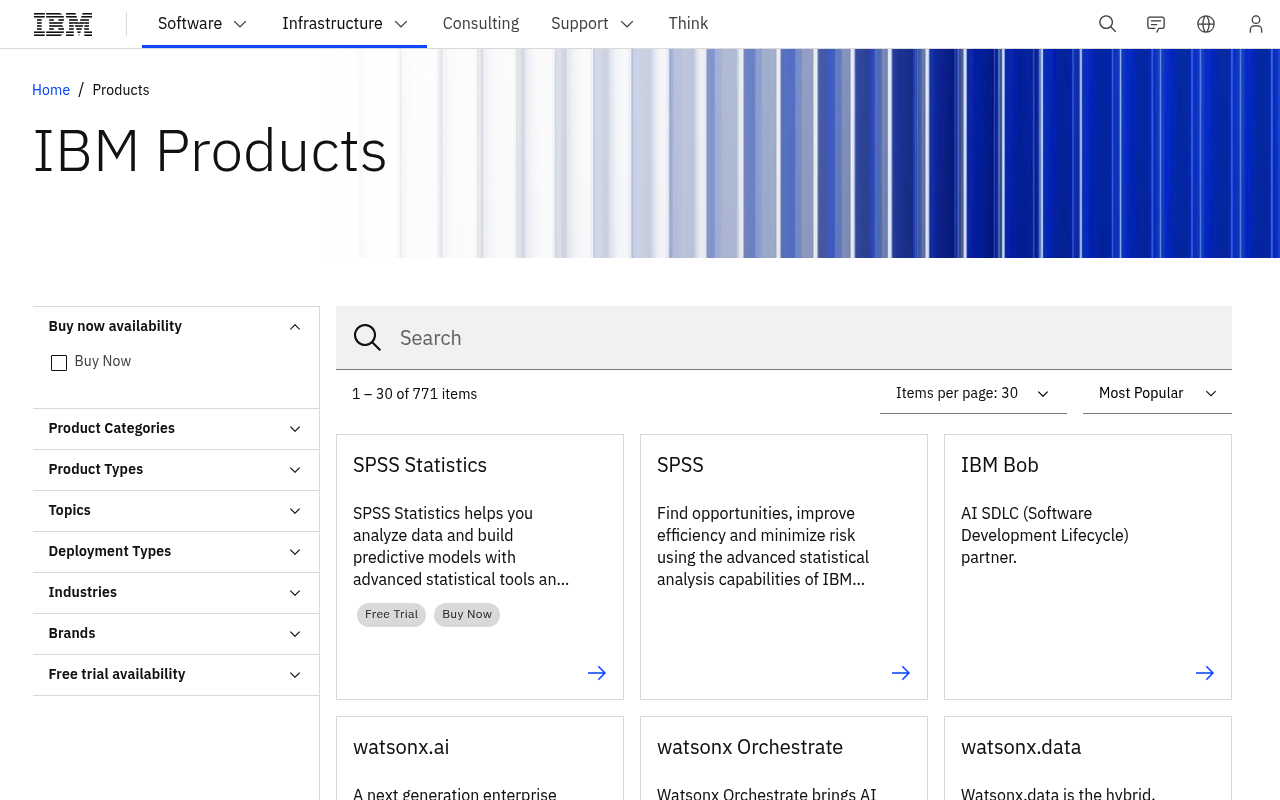Click the Free Trial tag on SPSS Statistics
The height and width of the screenshot is (800, 1280).
click(x=391, y=615)
